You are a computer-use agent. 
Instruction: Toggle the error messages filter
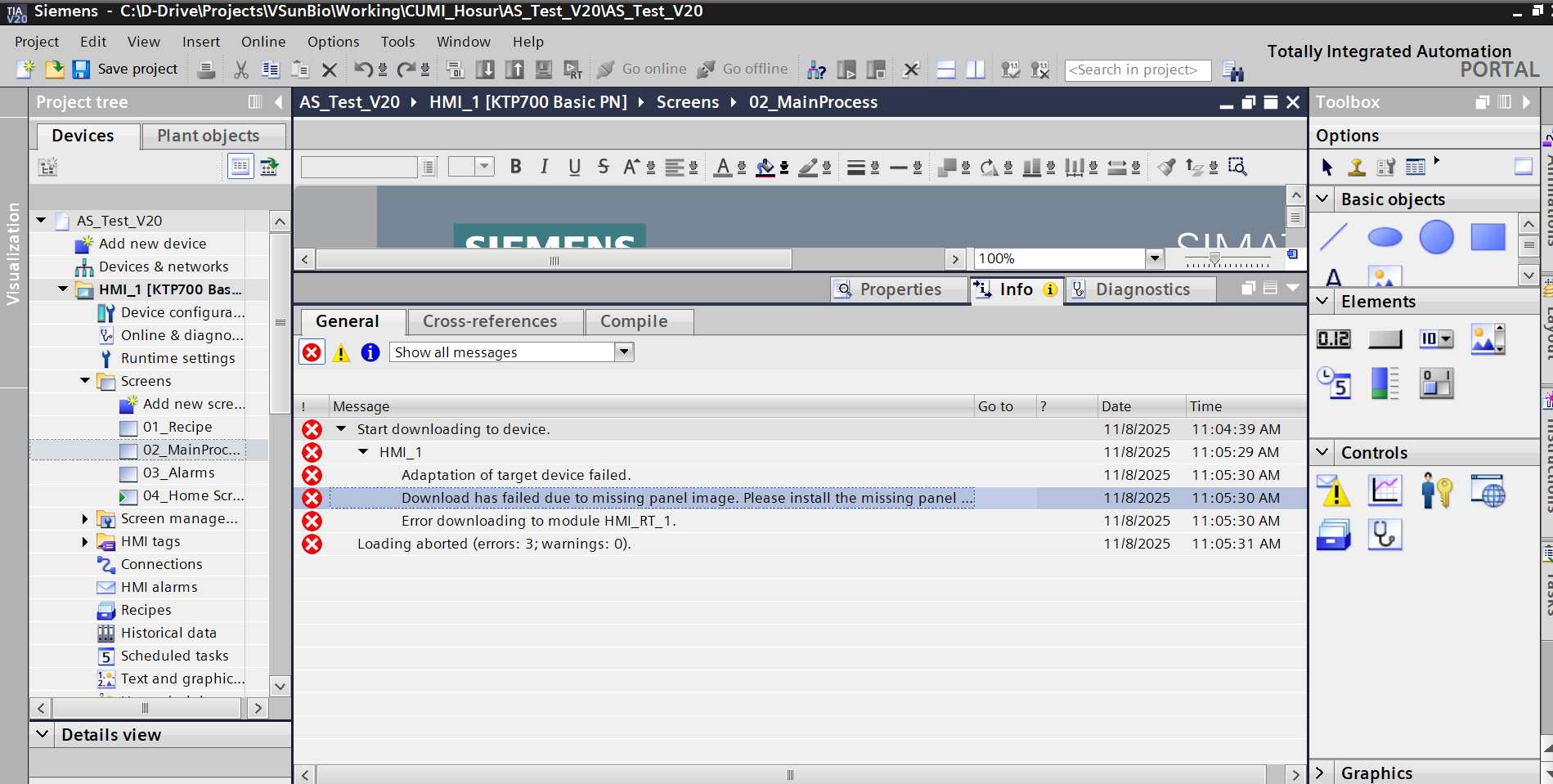click(312, 352)
